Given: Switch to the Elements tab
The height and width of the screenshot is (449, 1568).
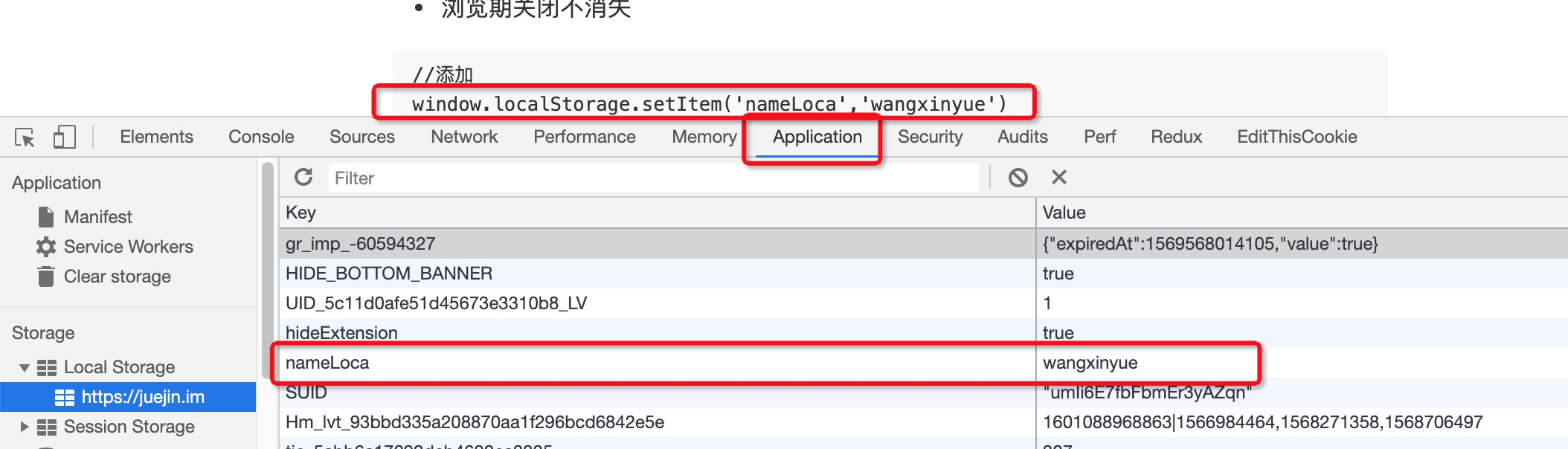Looking at the screenshot, I should point(156,137).
